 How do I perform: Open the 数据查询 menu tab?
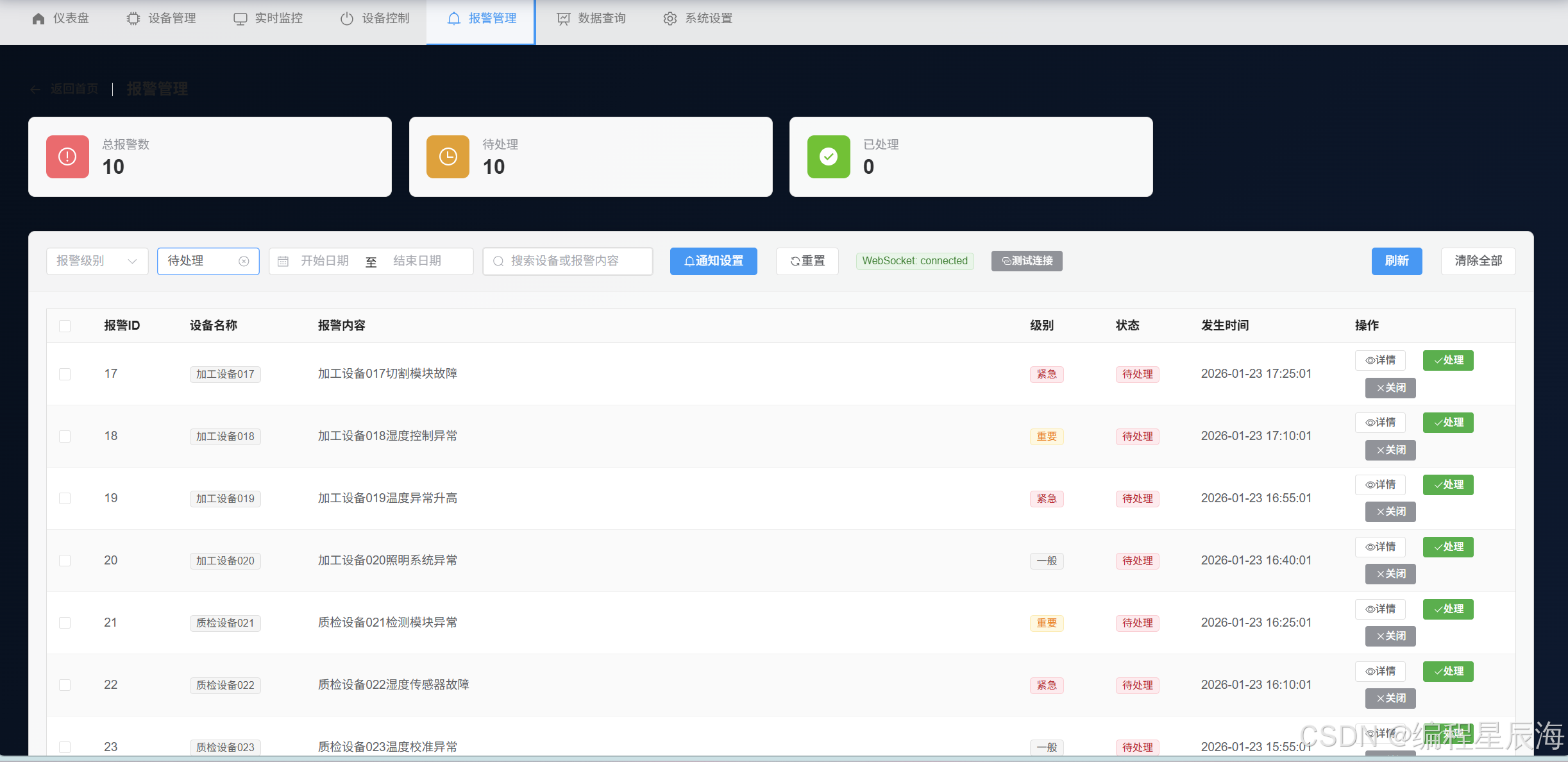pyautogui.click(x=591, y=19)
